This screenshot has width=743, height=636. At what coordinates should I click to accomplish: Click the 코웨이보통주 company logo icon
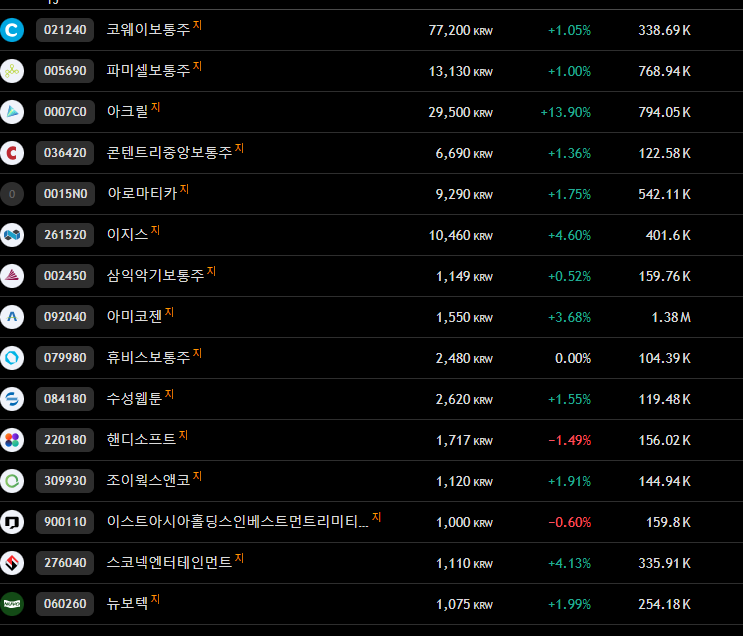pos(12,30)
